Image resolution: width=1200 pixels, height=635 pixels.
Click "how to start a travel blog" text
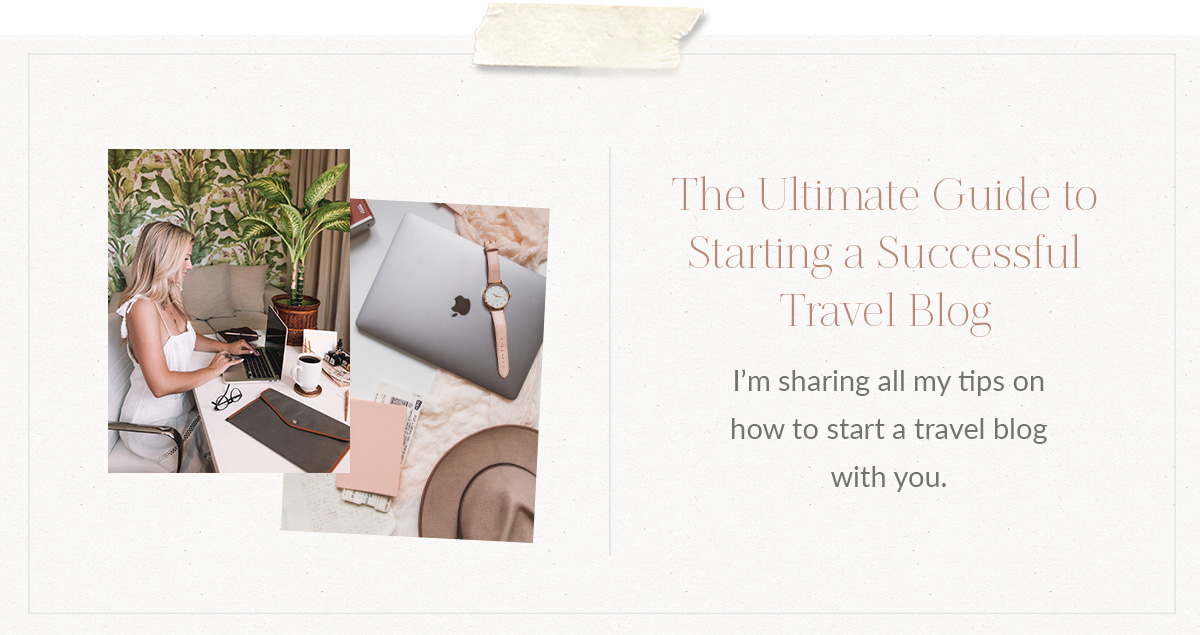click(x=888, y=430)
